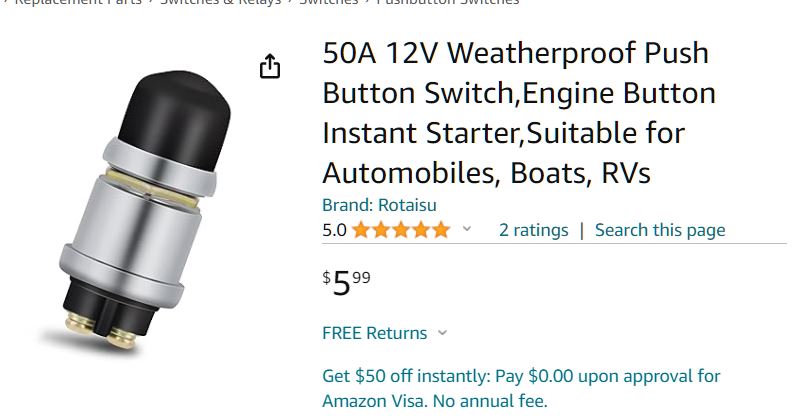Open the 2 ratings link

[x=533, y=230]
